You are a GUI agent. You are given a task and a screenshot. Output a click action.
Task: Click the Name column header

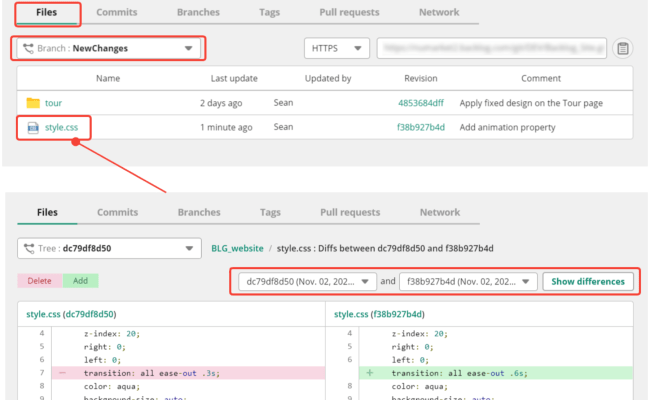pos(108,78)
